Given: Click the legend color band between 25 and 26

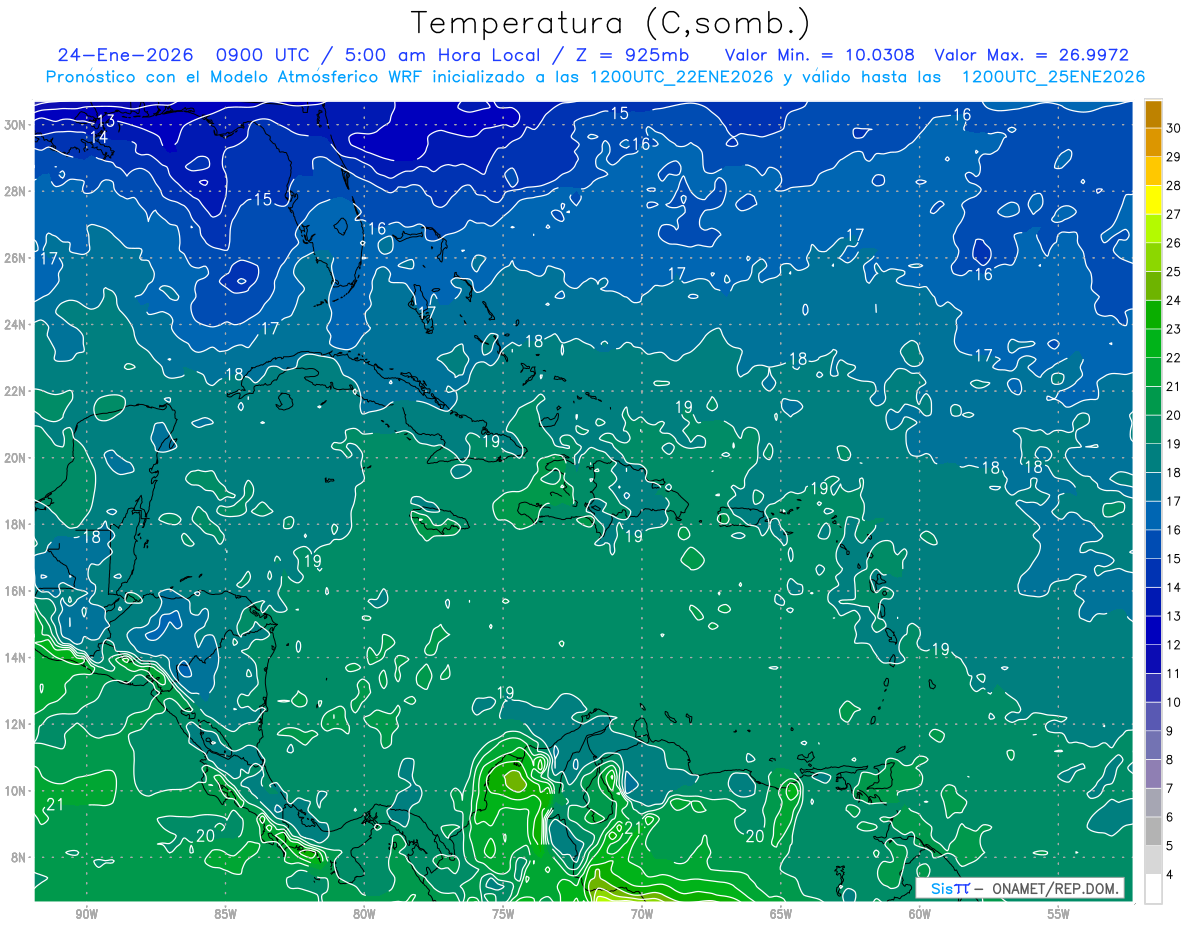Looking at the screenshot, I should [x=1154, y=257].
